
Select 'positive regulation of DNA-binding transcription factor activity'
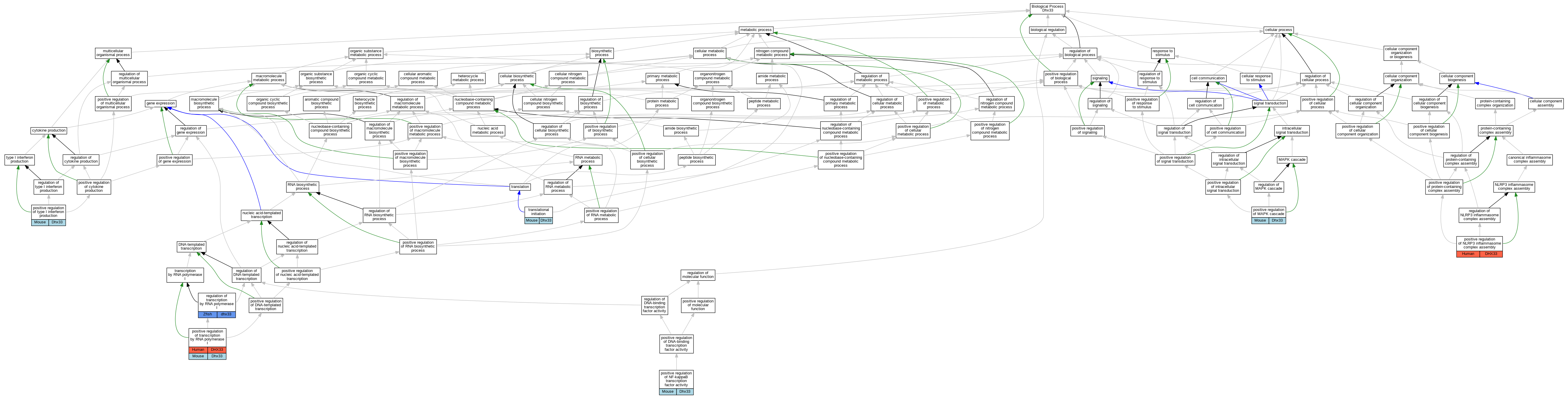click(x=676, y=343)
